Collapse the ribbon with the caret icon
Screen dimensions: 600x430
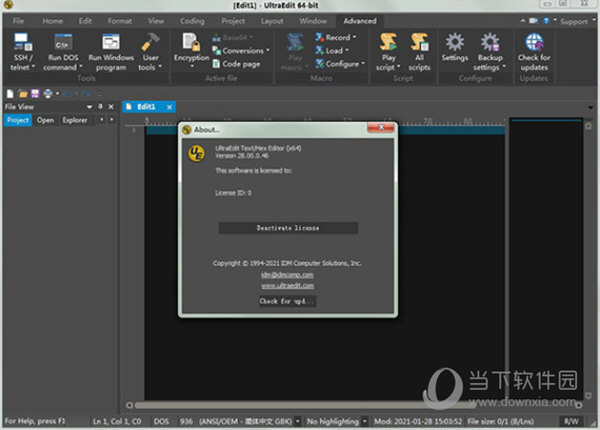click(523, 21)
